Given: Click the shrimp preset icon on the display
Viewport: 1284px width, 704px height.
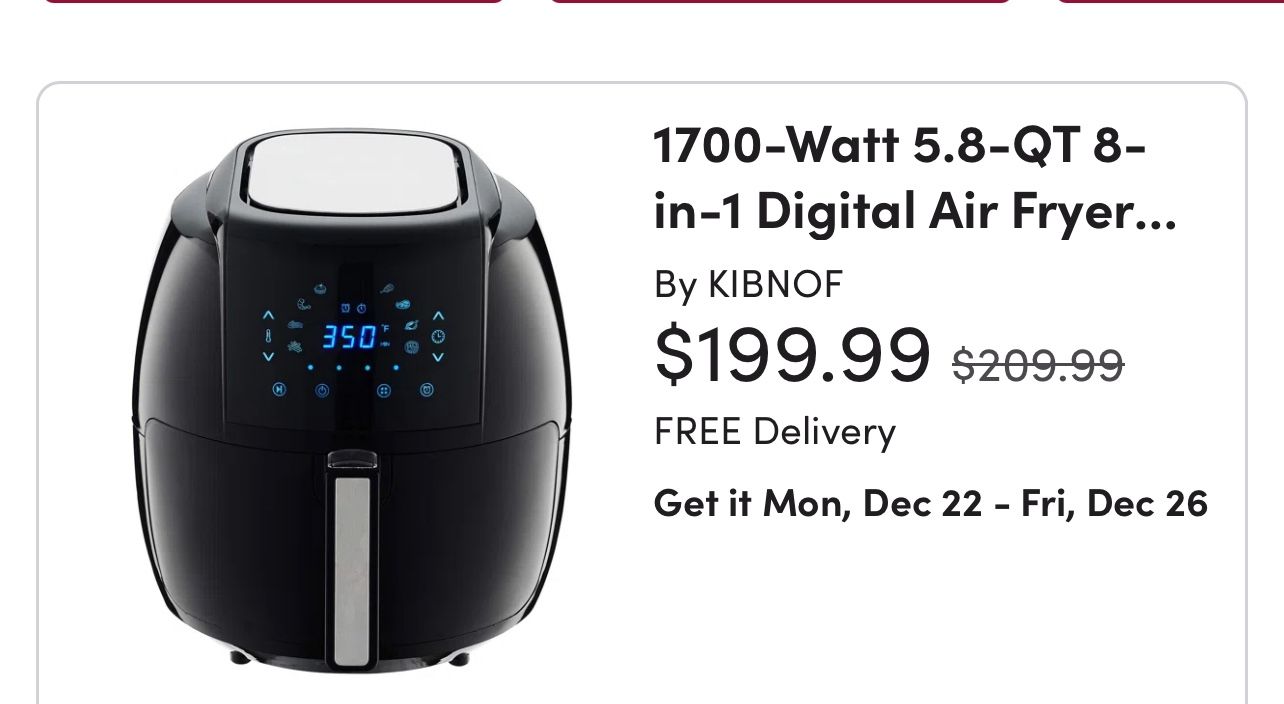Looking at the screenshot, I should pyautogui.click(x=304, y=304).
